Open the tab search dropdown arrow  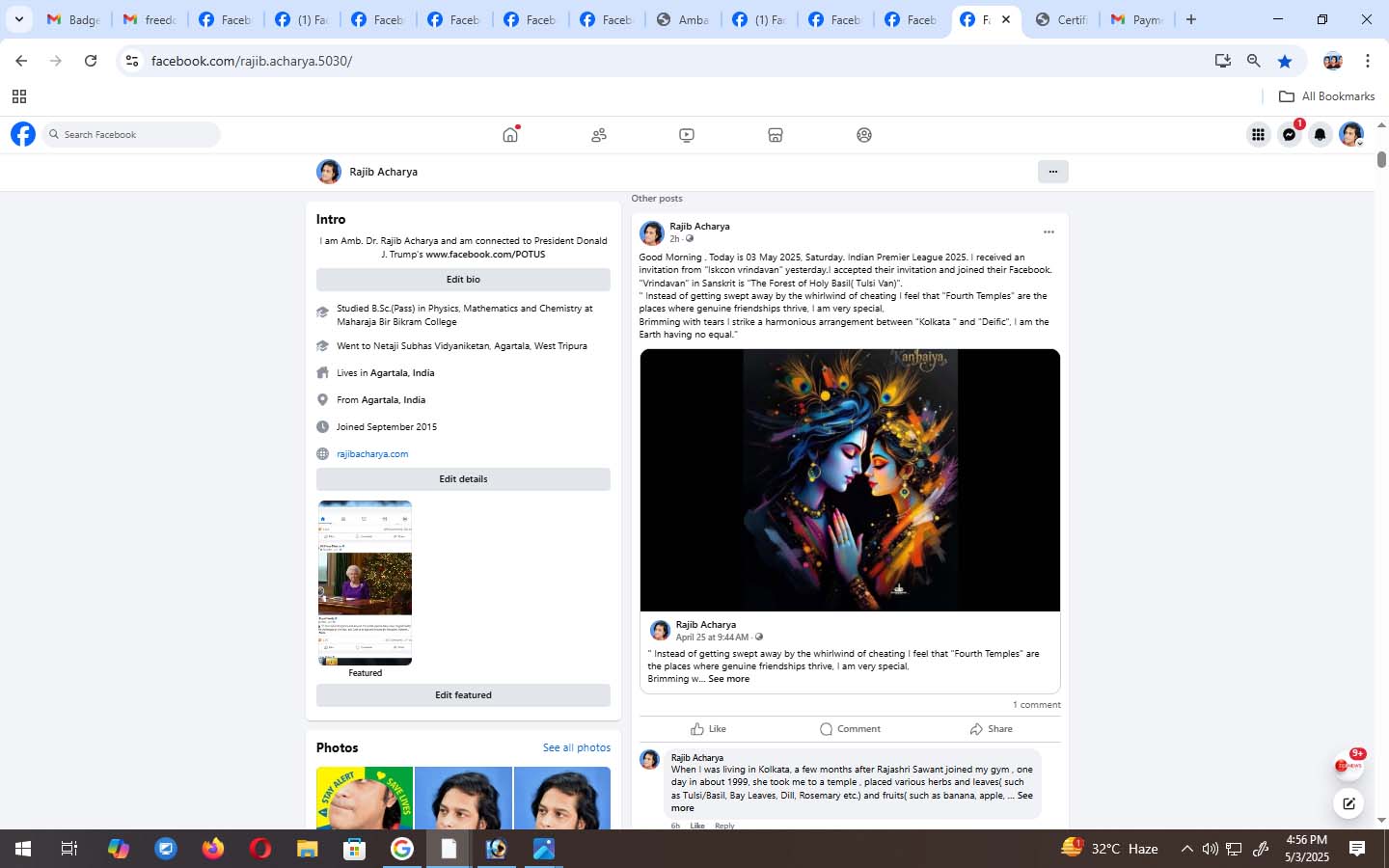18,19
